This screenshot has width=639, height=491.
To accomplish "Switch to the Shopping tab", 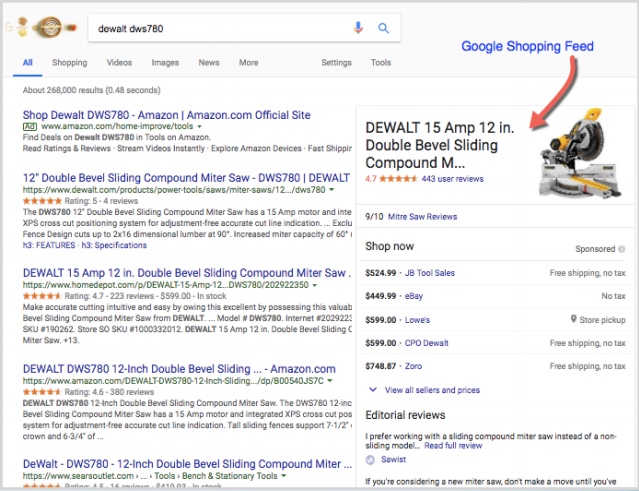I will pos(69,62).
